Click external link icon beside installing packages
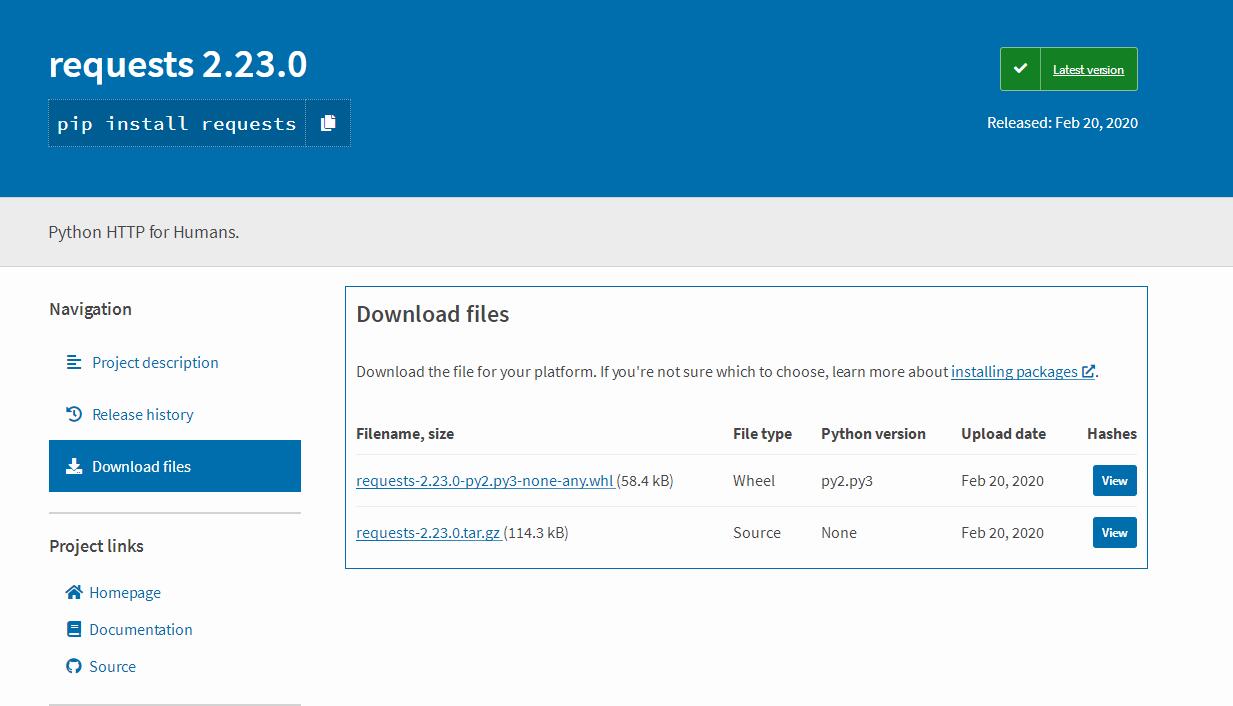The height and width of the screenshot is (706, 1233). [1088, 371]
